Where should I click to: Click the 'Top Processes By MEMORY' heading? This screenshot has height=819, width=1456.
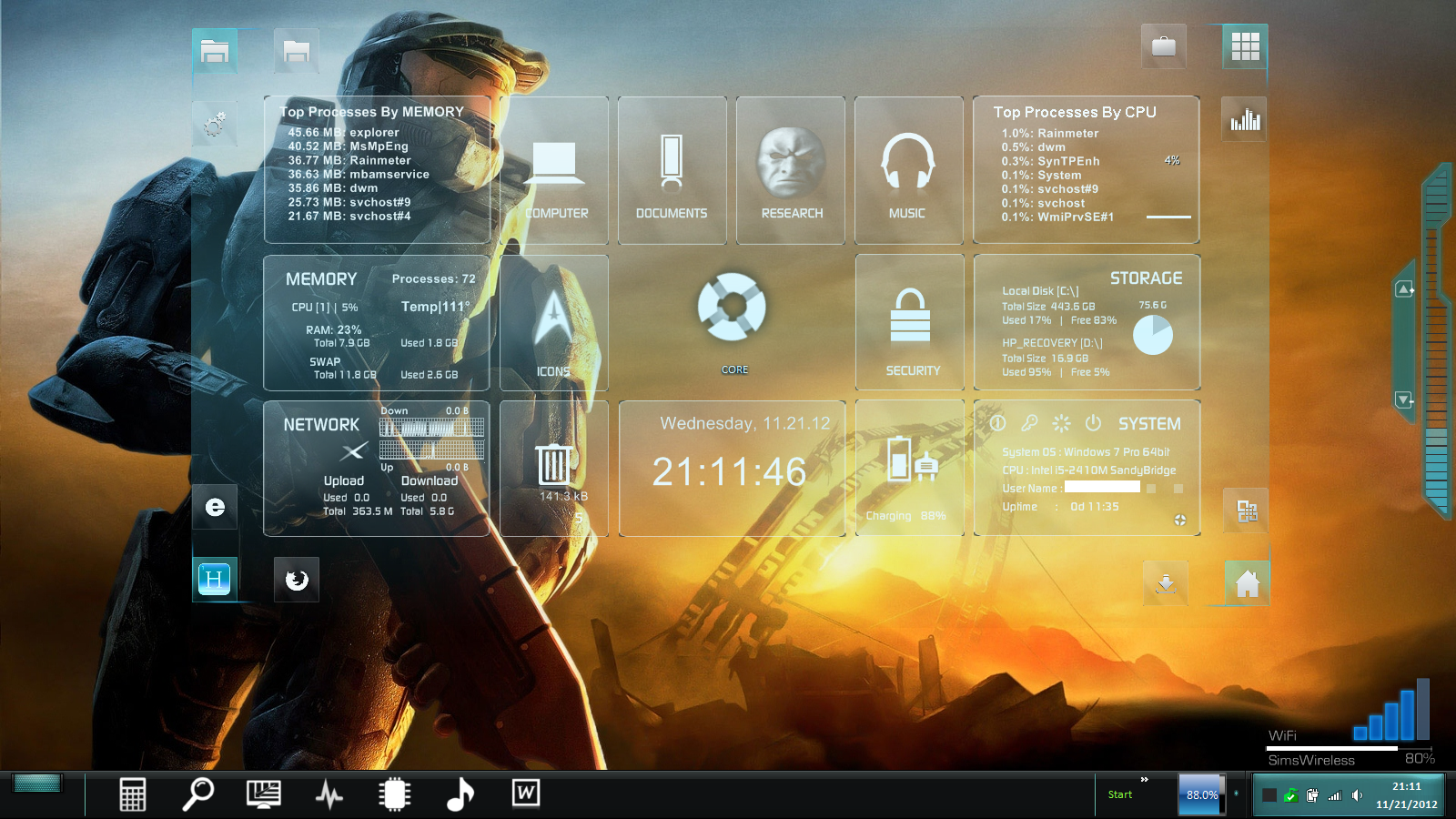(372, 112)
